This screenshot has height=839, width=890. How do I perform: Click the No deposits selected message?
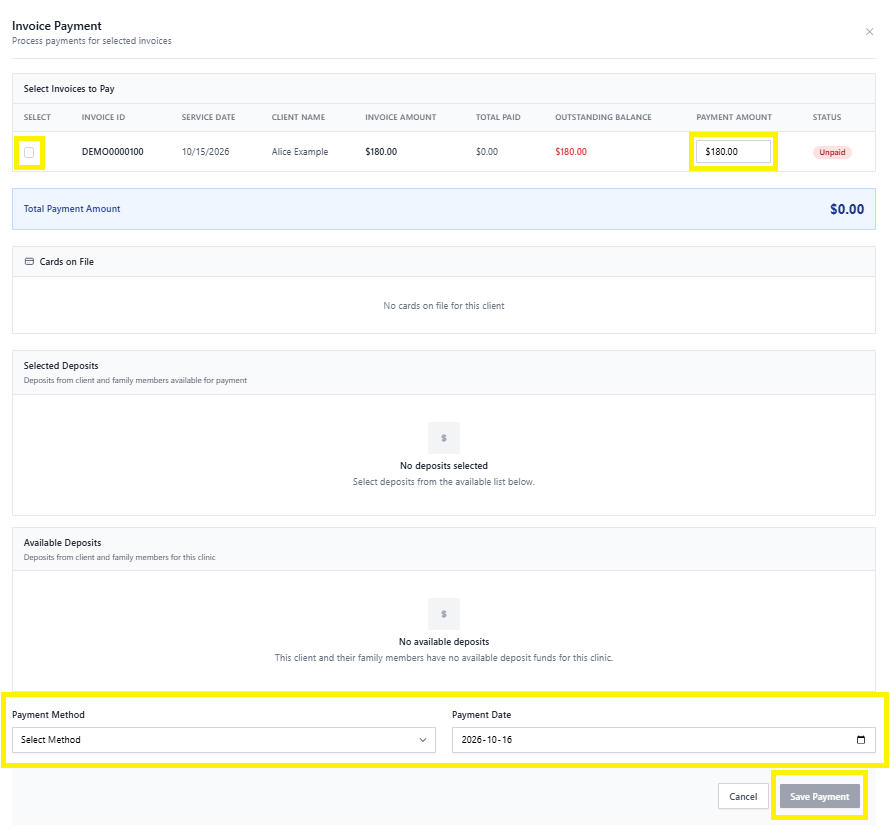tap(443, 465)
